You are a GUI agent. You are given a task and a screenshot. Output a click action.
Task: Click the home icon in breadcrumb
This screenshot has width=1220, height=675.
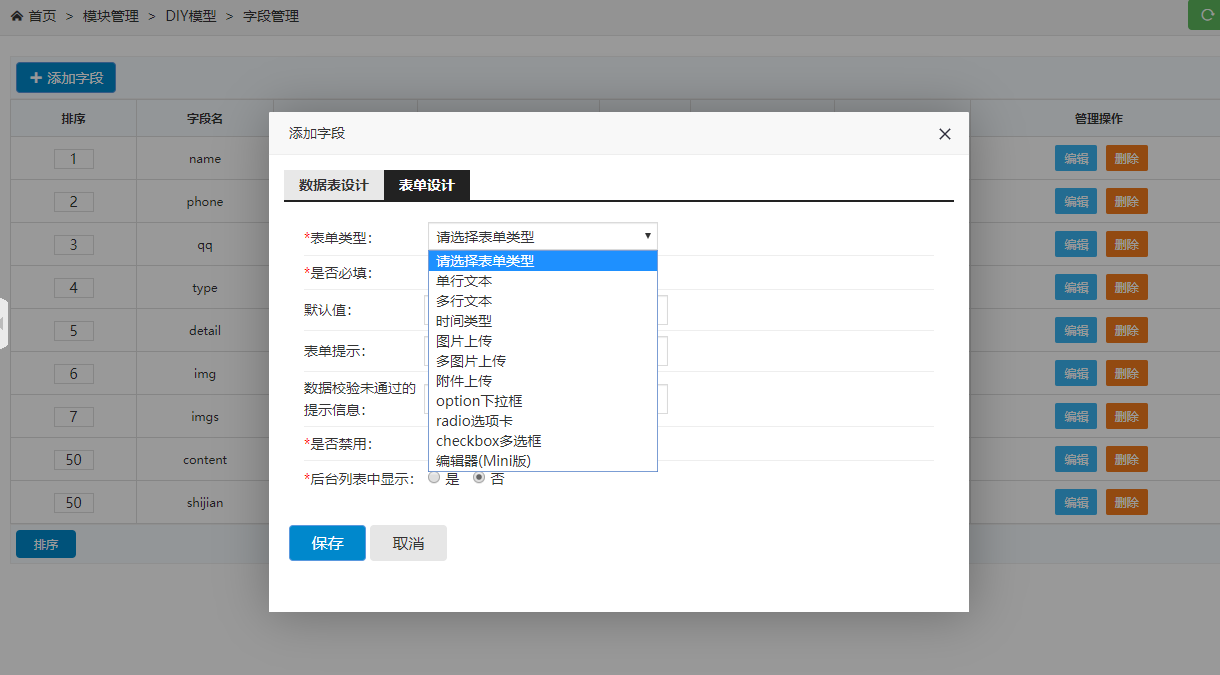click(17, 16)
